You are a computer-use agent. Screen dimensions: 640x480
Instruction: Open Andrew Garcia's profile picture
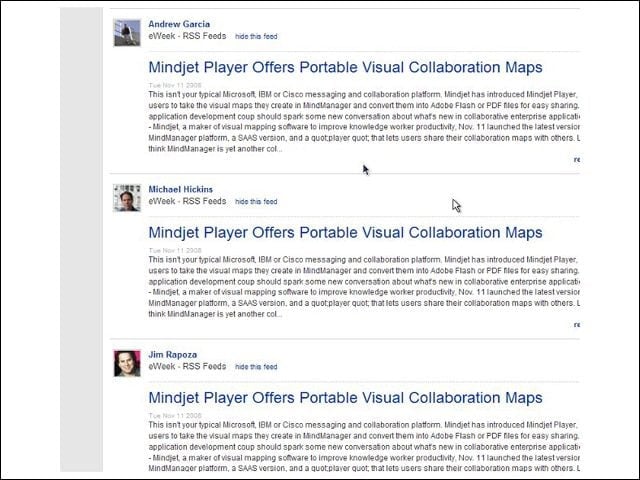tap(127, 33)
